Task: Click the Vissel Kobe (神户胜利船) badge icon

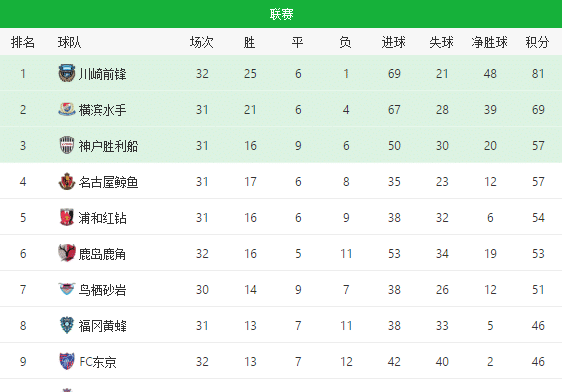Action: coord(67,145)
